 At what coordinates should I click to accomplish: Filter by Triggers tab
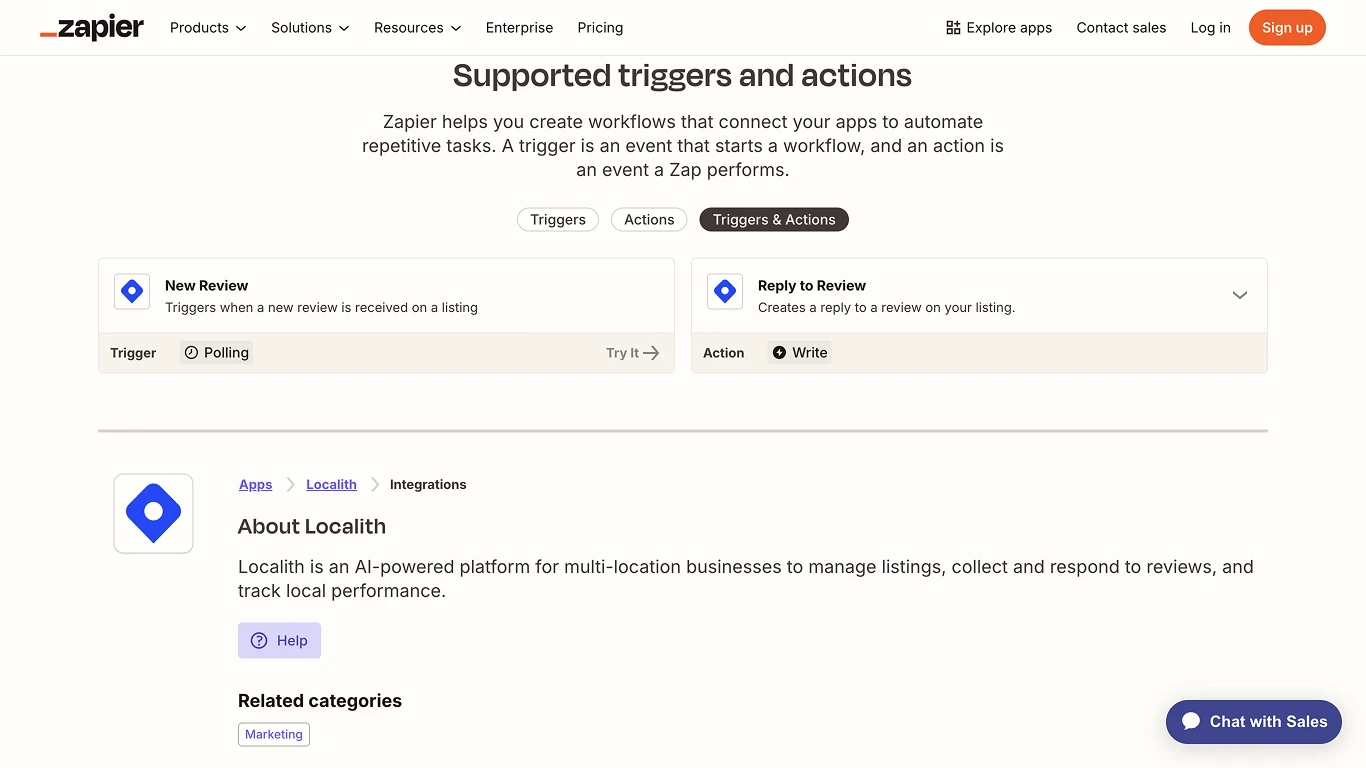pos(558,220)
